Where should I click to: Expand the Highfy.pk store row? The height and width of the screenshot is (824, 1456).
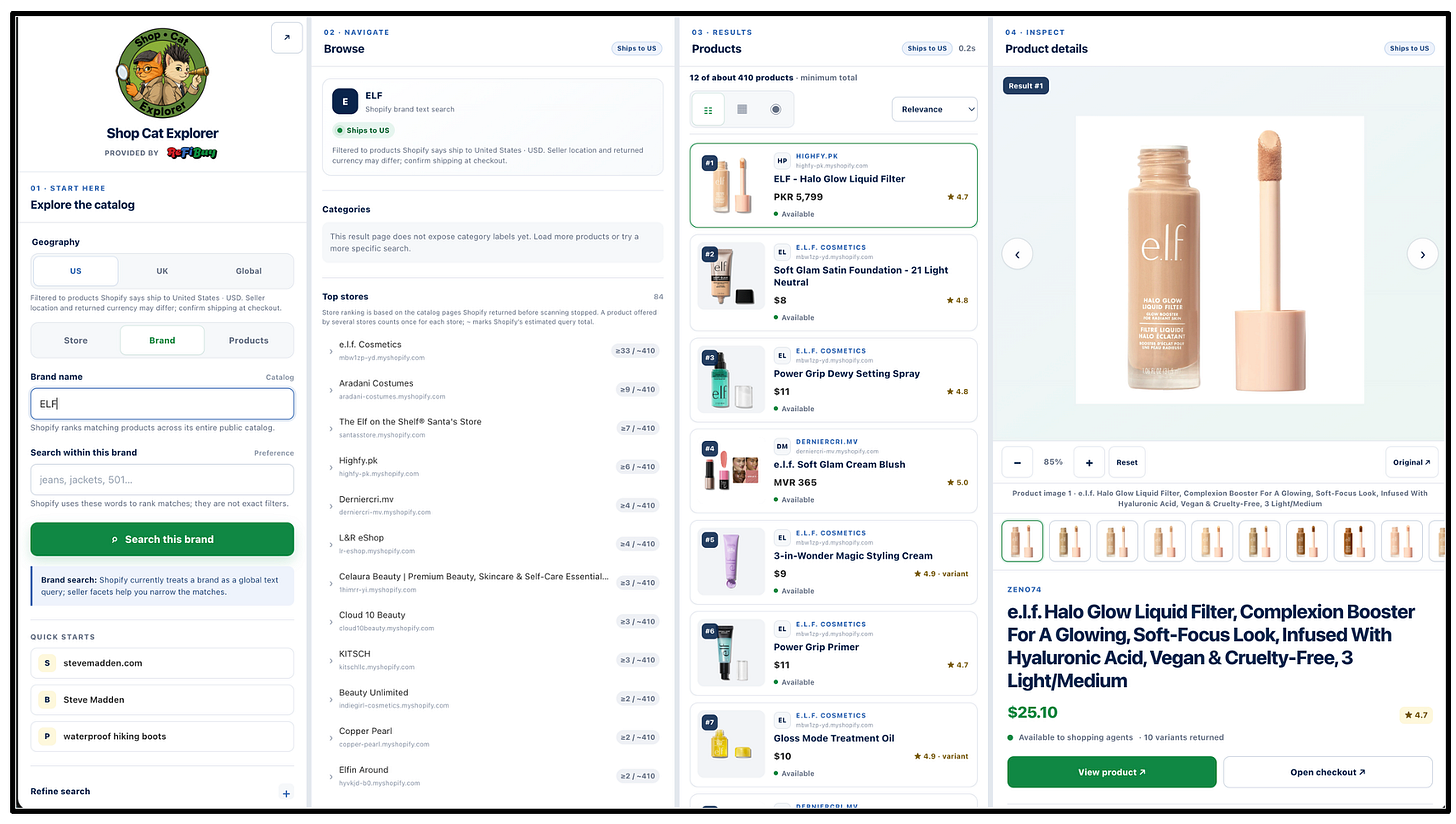pyautogui.click(x=493, y=466)
